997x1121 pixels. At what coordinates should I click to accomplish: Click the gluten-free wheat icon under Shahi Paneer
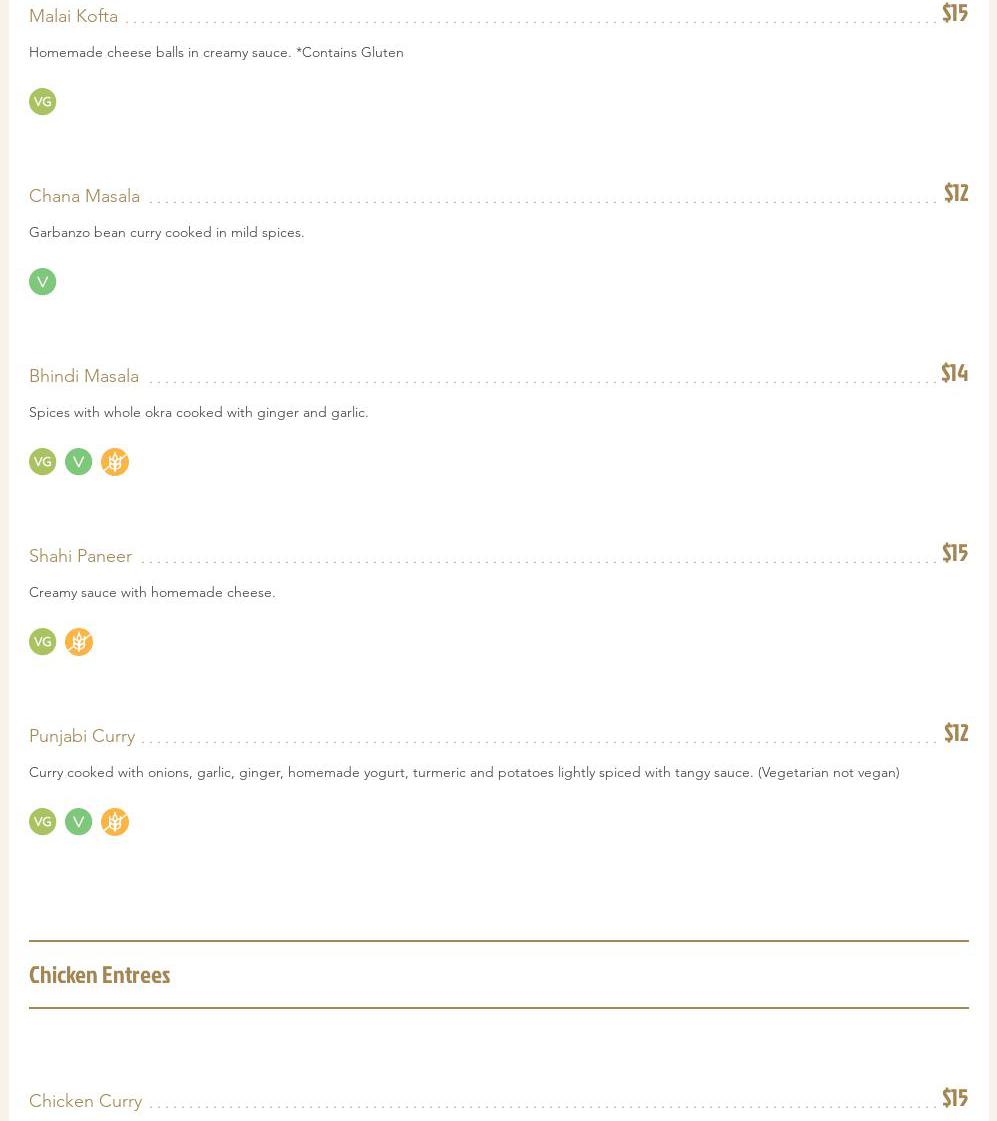click(x=79, y=642)
